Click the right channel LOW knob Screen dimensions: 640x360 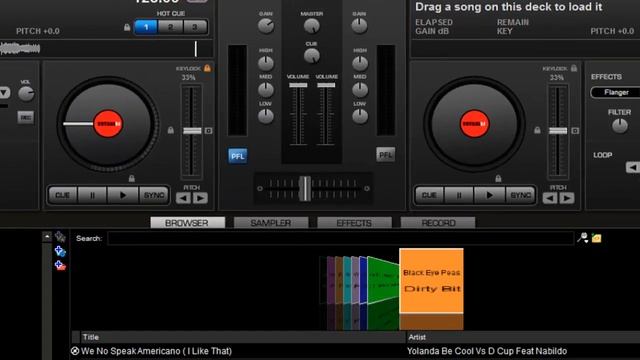(360, 116)
